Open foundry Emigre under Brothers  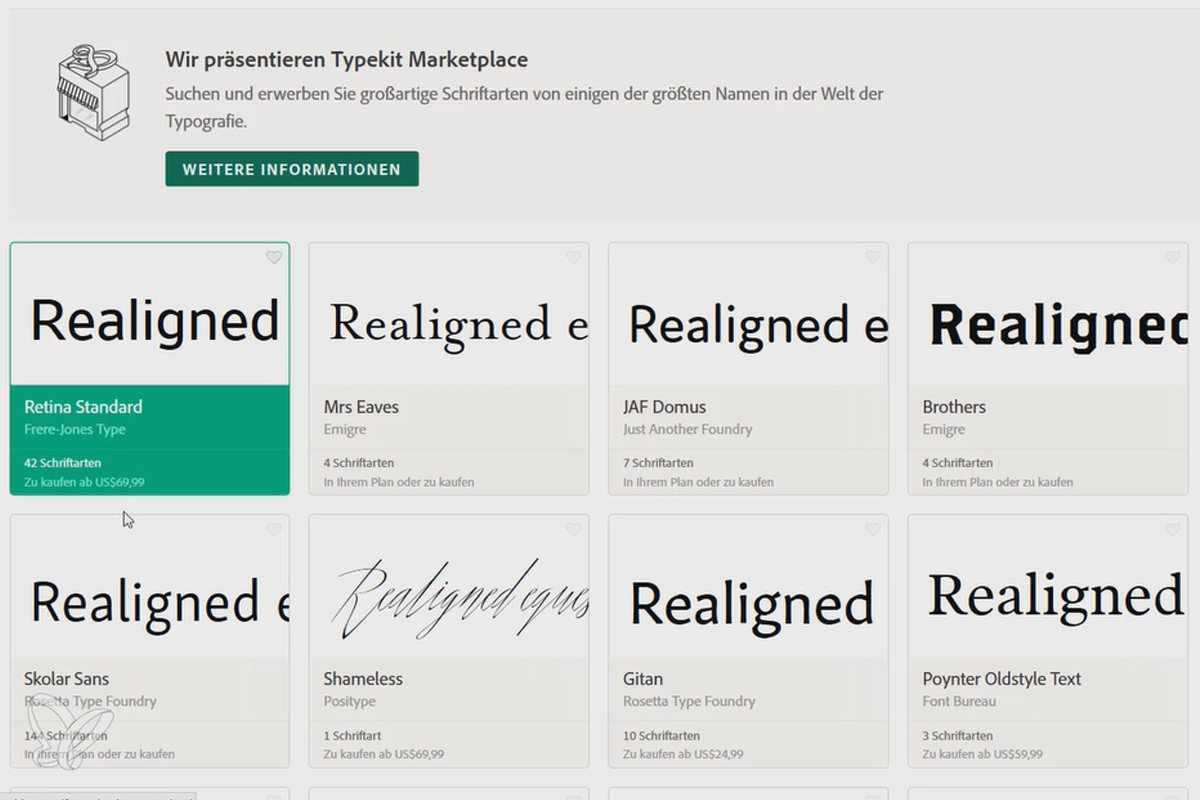point(944,430)
